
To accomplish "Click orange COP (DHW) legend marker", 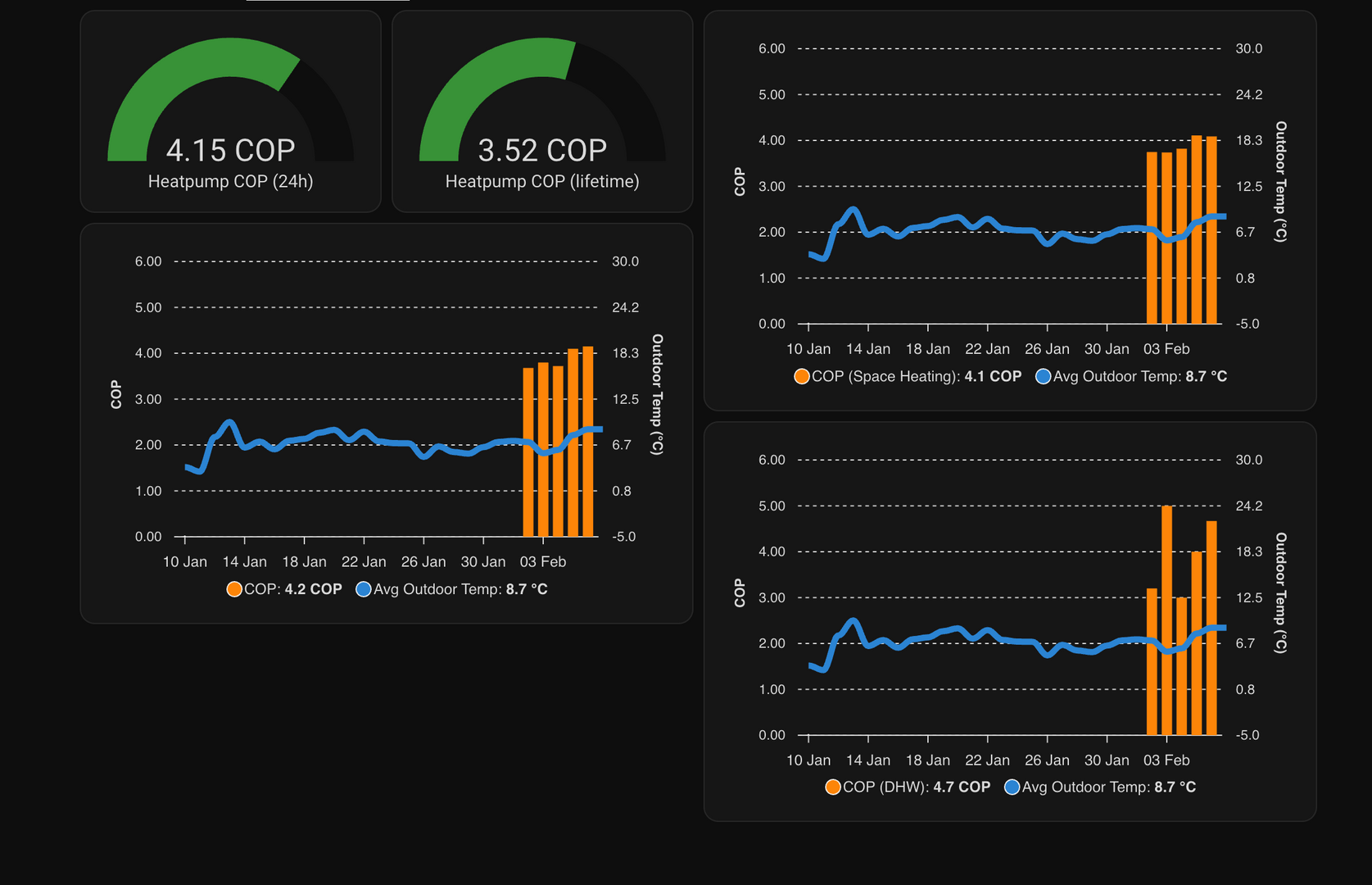I will (x=833, y=787).
